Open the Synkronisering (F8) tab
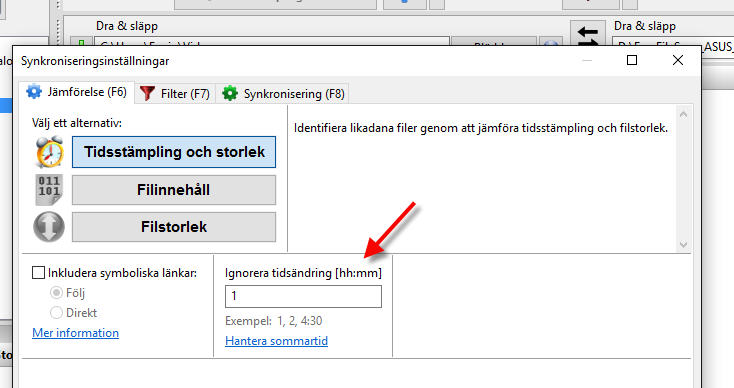Image resolution: width=734 pixels, height=388 pixels. [283, 93]
